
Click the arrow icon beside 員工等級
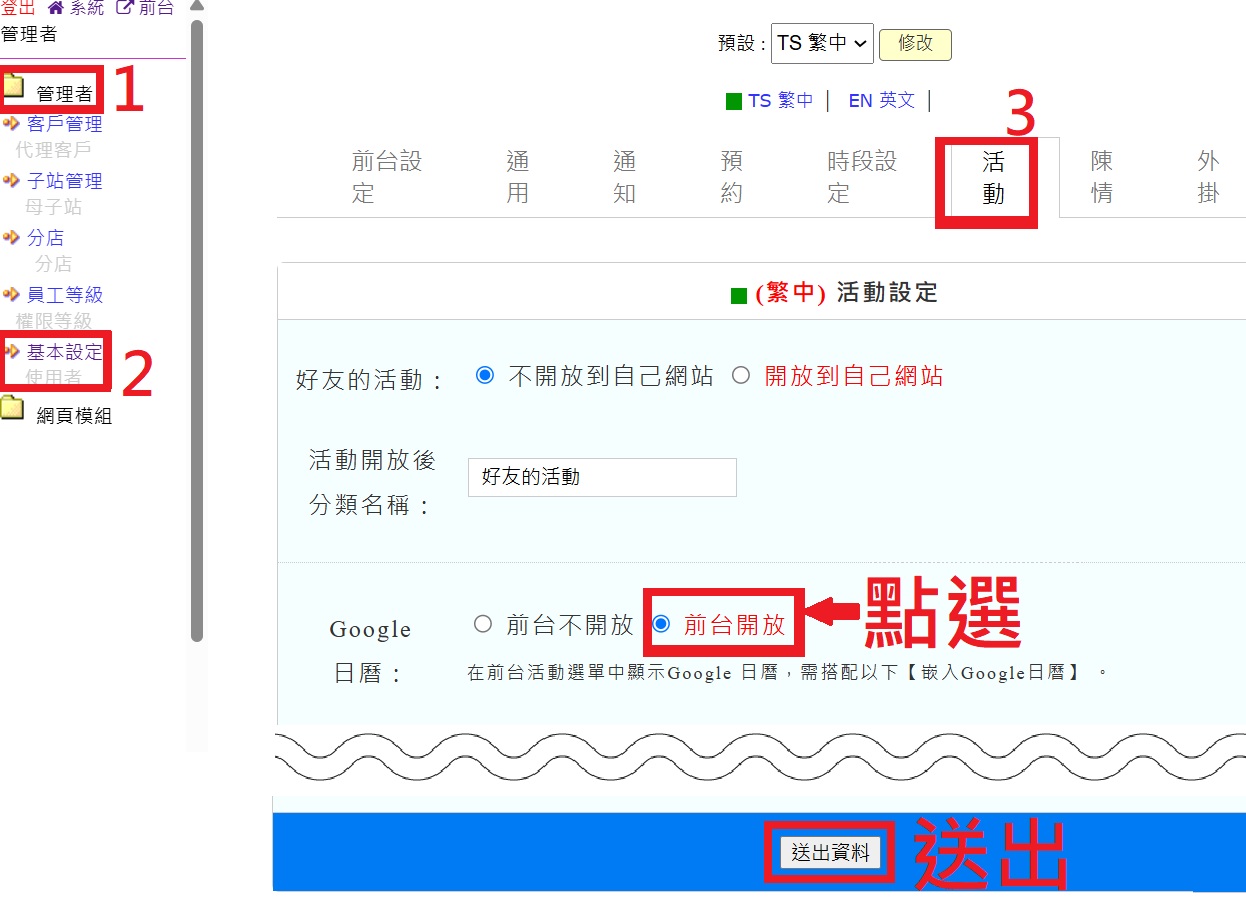tap(12, 295)
